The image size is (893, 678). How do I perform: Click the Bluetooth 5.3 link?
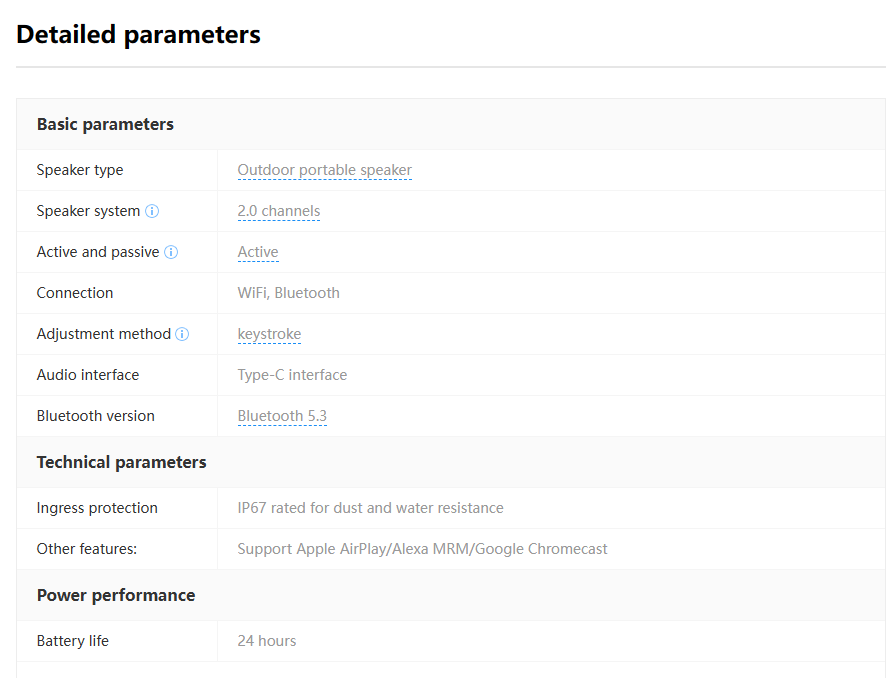click(x=282, y=416)
